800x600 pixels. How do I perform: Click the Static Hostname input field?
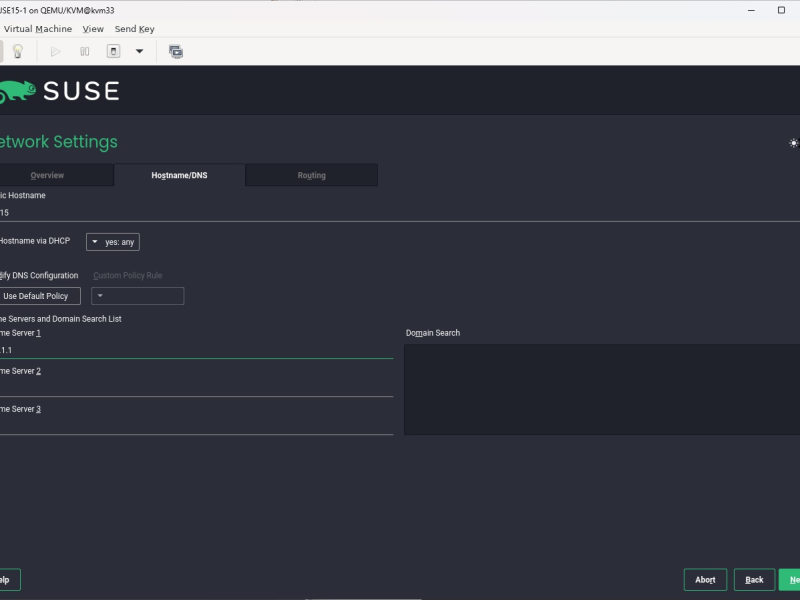(400, 212)
